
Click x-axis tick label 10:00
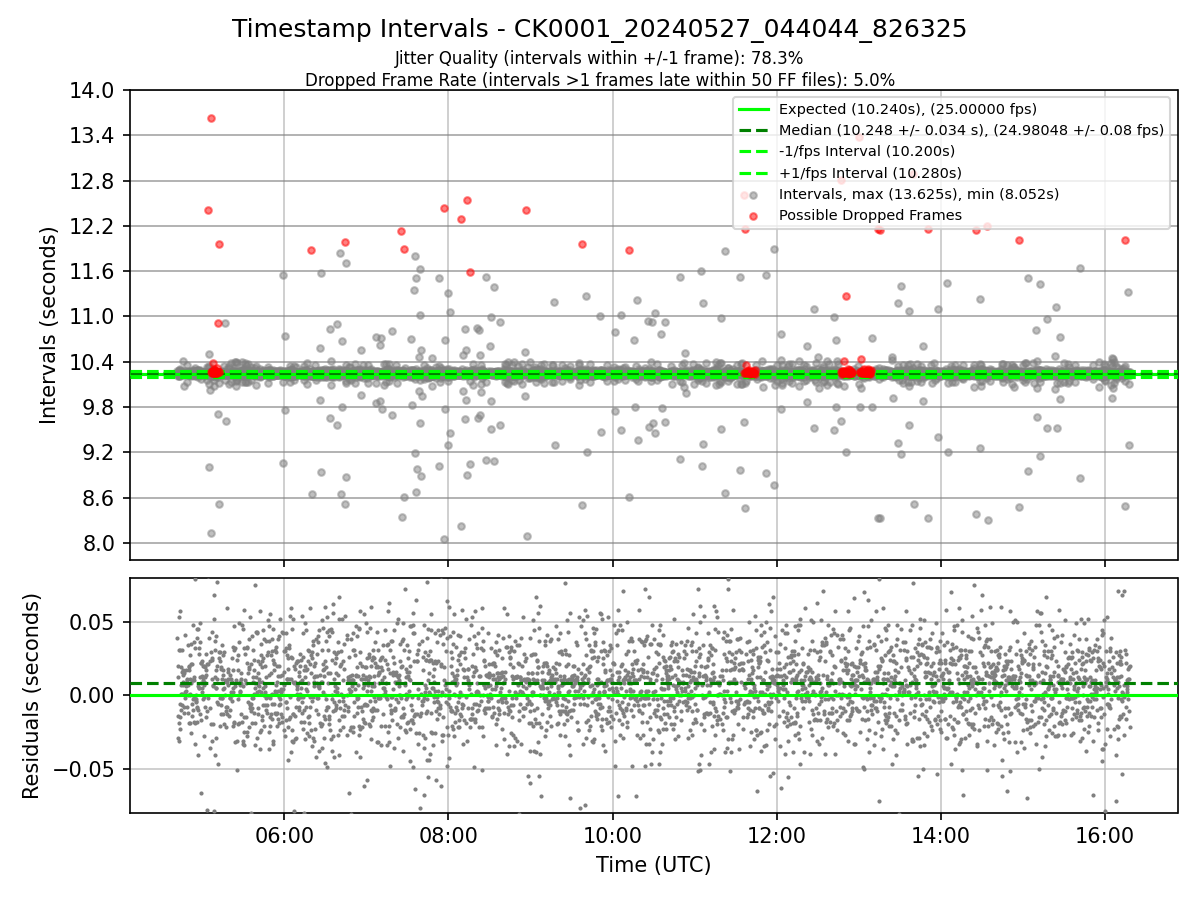pos(612,833)
